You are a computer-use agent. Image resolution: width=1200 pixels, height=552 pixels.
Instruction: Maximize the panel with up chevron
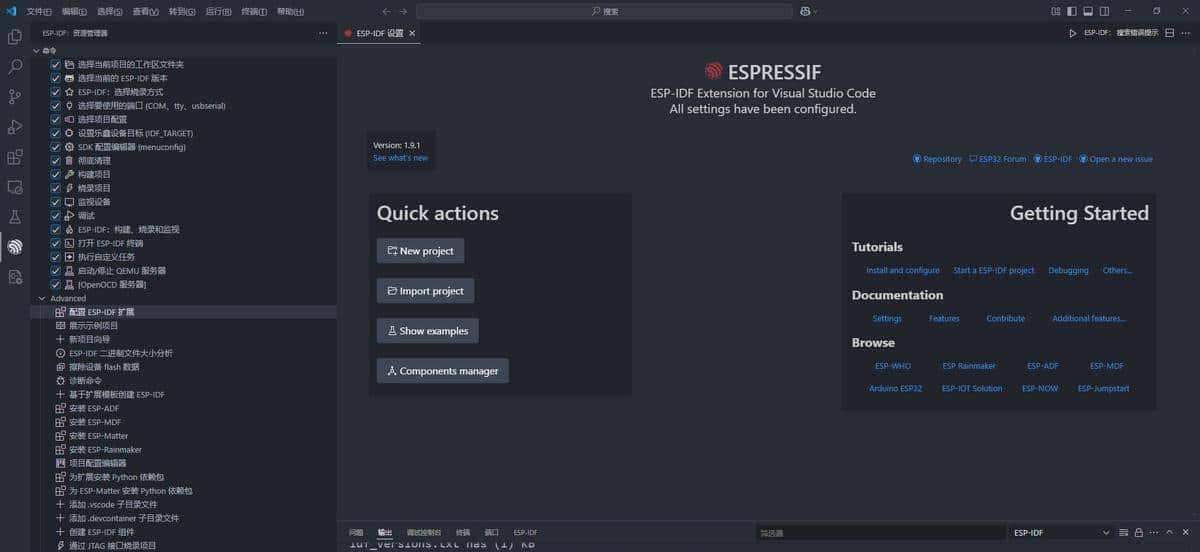tap(1171, 533)
